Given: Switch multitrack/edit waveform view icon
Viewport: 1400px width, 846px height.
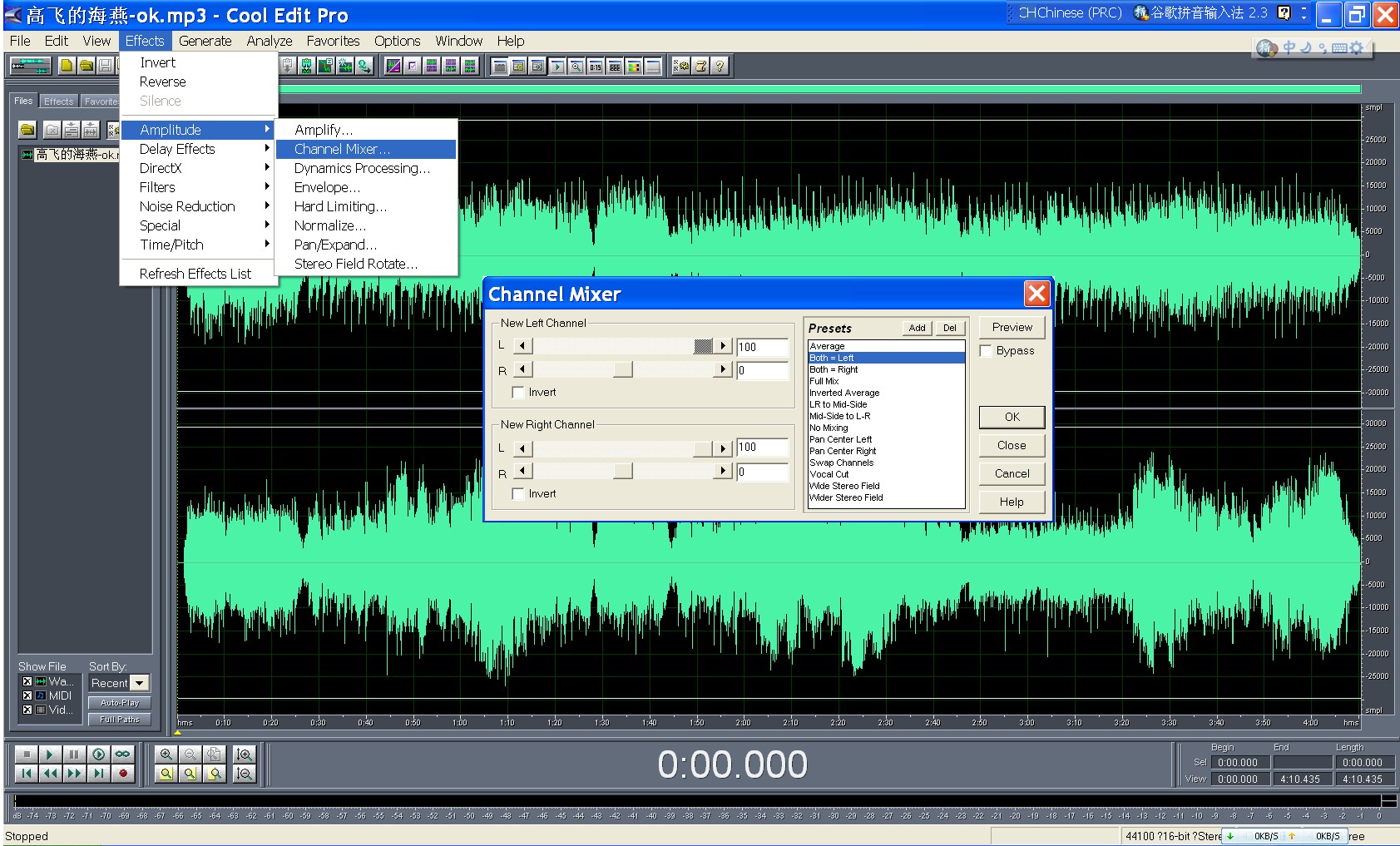Looking at the screenshot, I should [x=31, y=66].
